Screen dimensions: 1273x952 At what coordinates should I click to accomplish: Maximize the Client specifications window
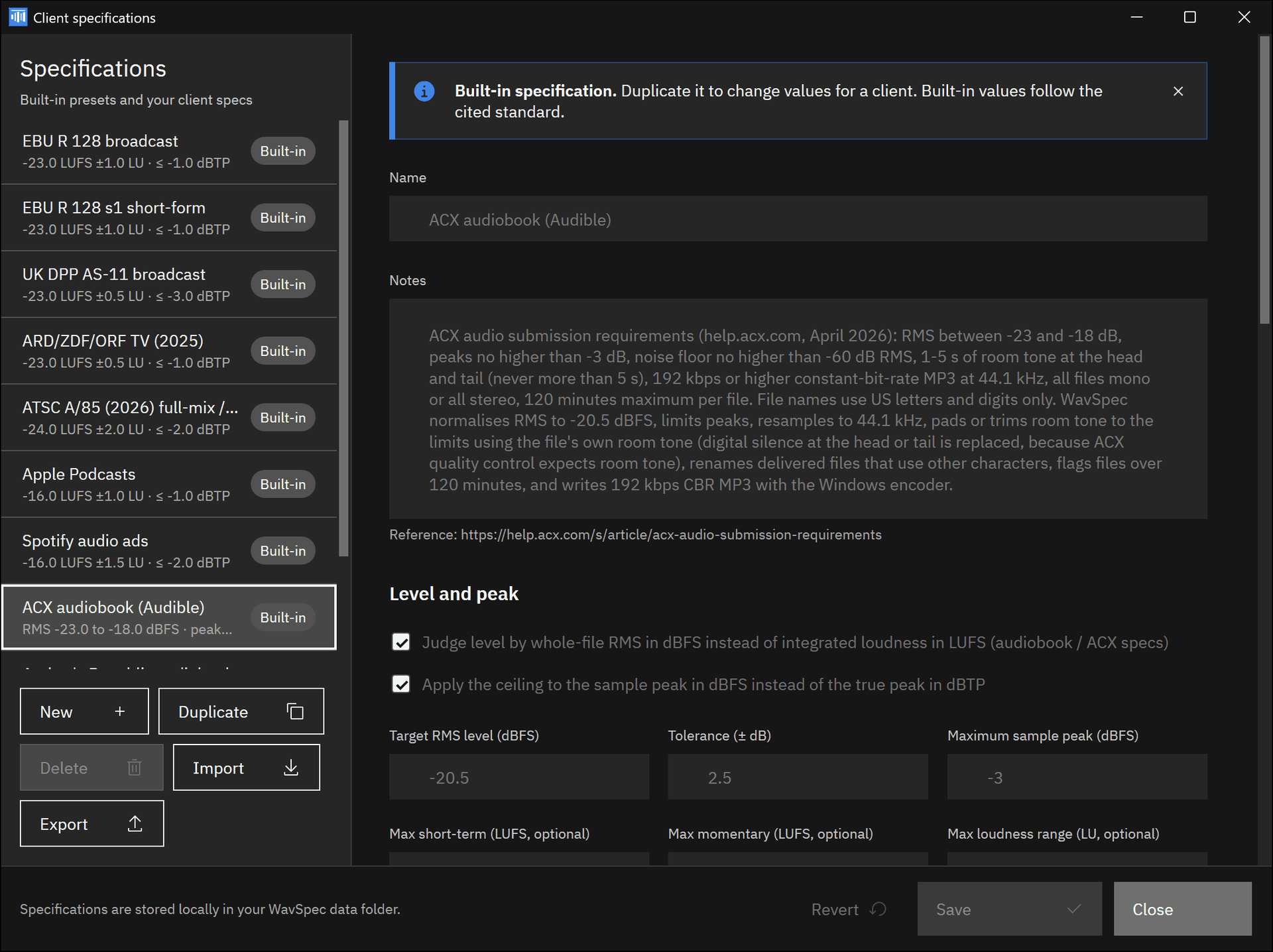click(x=1190, y=17)
